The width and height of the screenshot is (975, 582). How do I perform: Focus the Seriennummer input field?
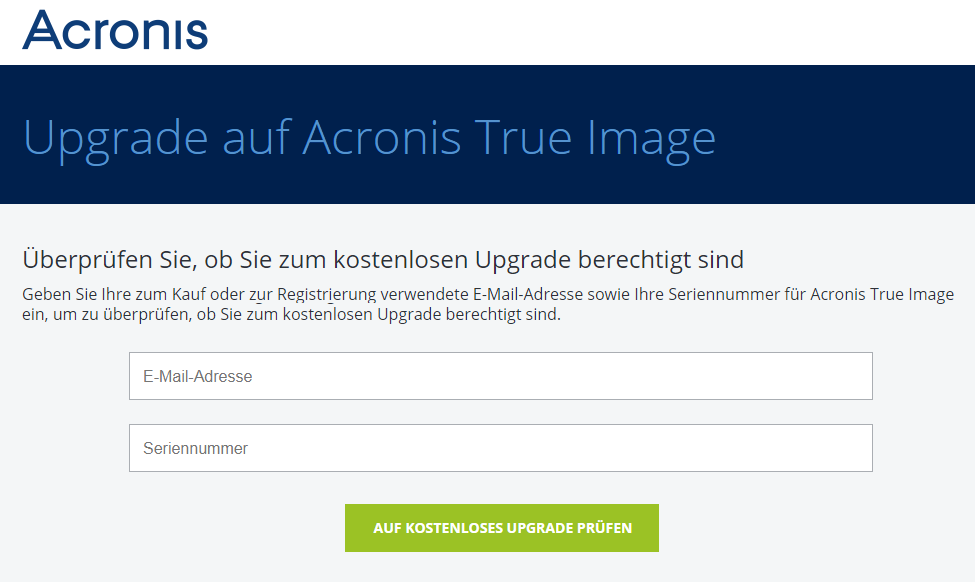pyautogui.click(x=501, y=448)
